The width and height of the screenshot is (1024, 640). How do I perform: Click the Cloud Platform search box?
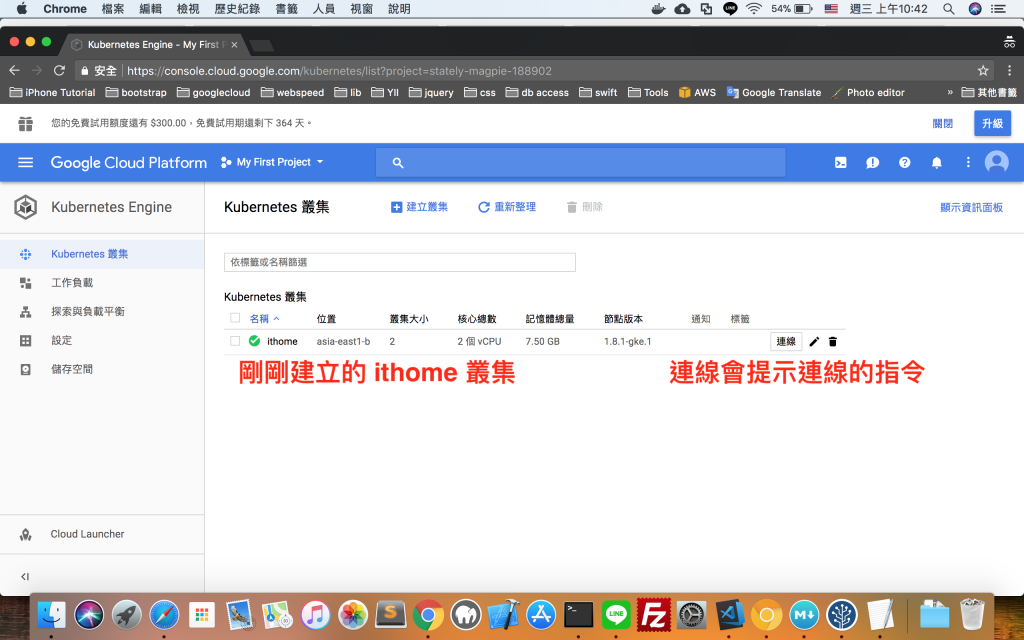coord(581,163)
